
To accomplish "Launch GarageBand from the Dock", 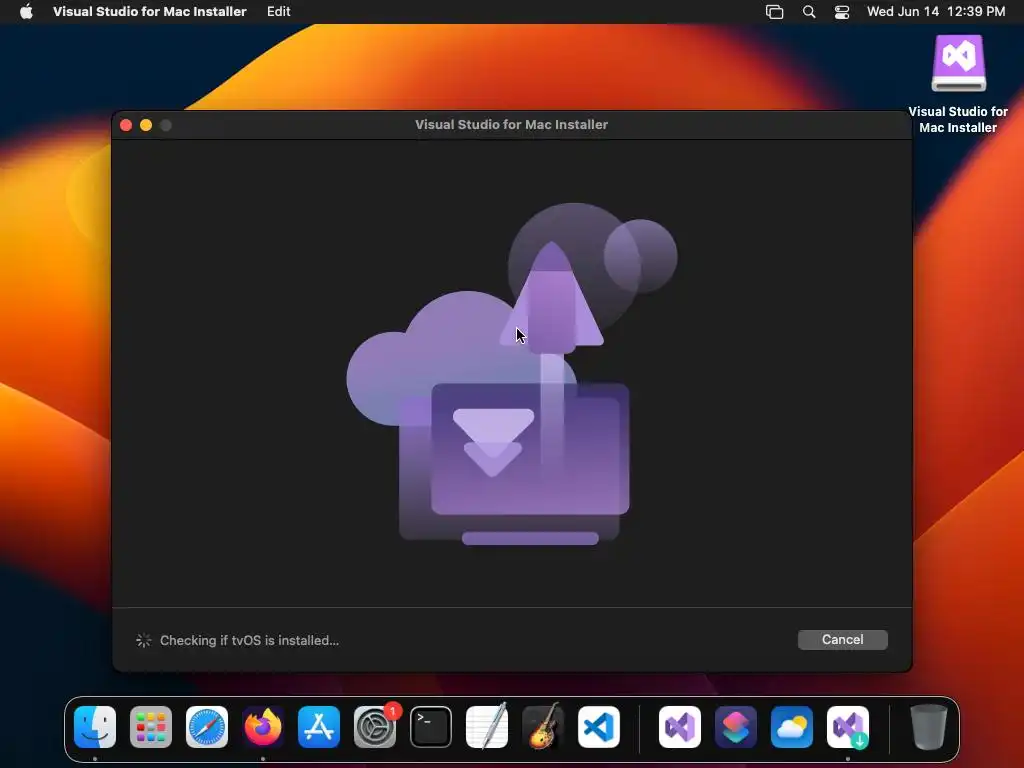I will pos(543,727).
